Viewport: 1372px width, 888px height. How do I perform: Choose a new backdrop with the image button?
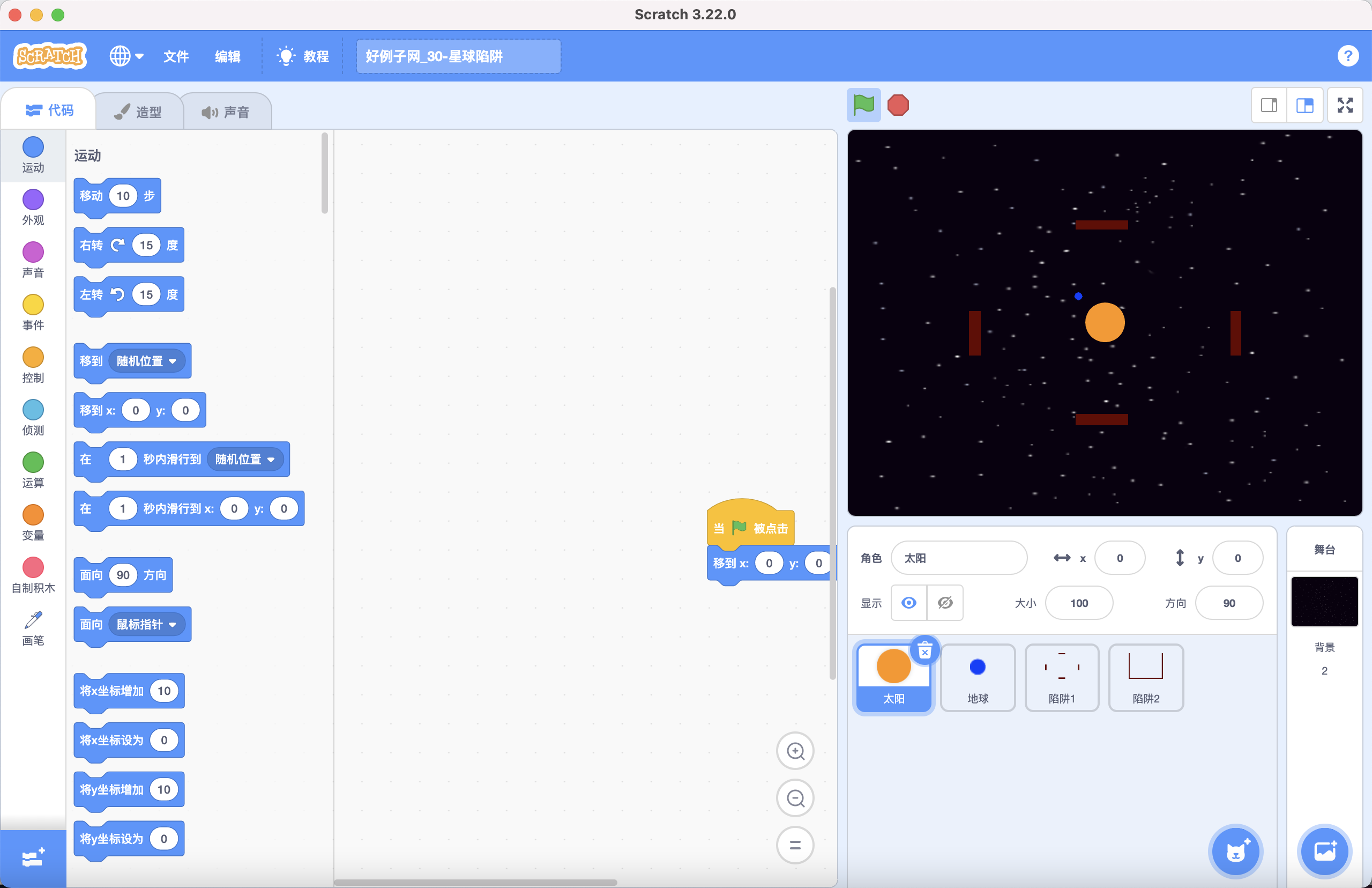(1324, 850)
